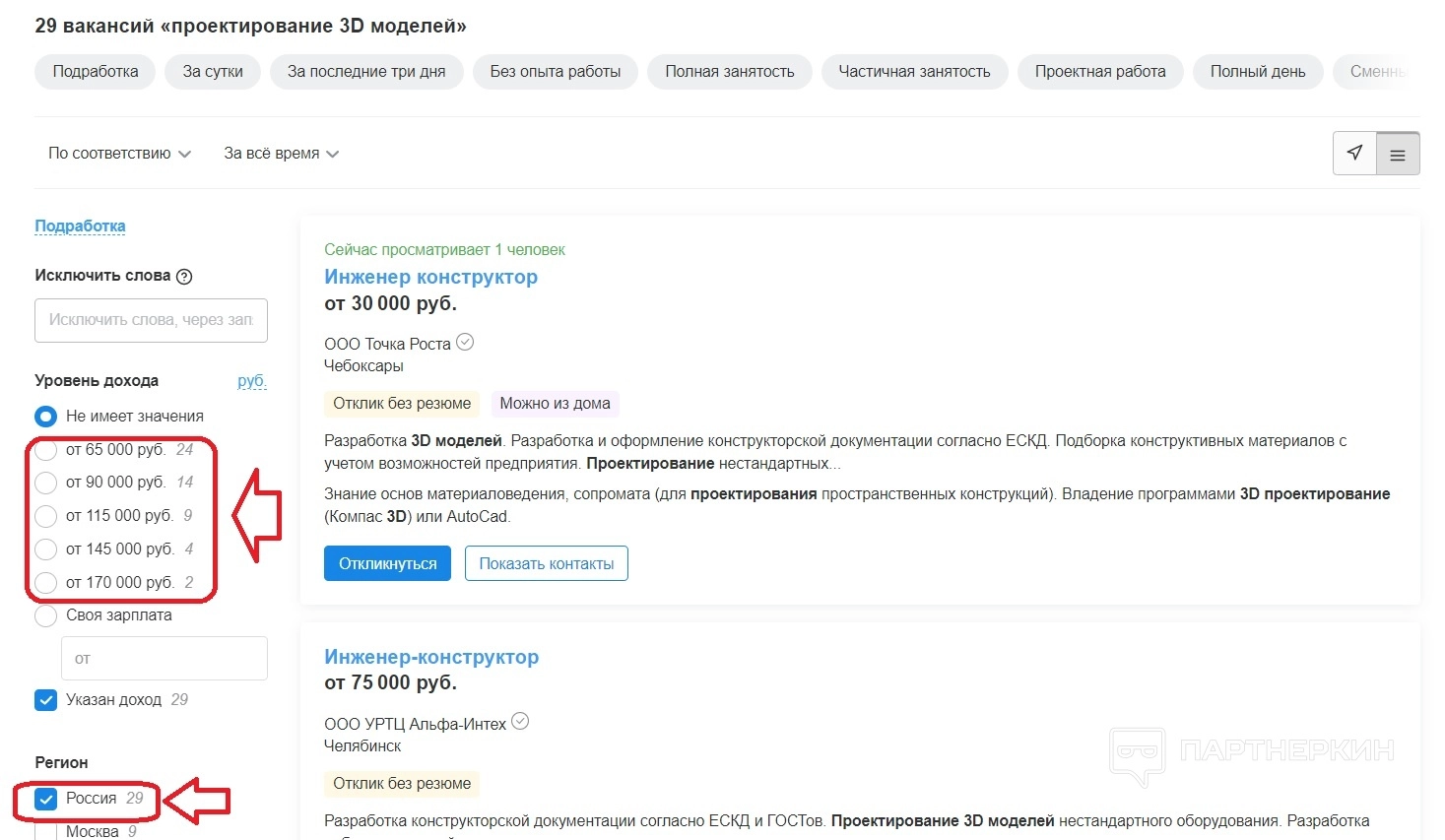
Task: Click the 'Показать контакты' button
Action: [546, 563]
